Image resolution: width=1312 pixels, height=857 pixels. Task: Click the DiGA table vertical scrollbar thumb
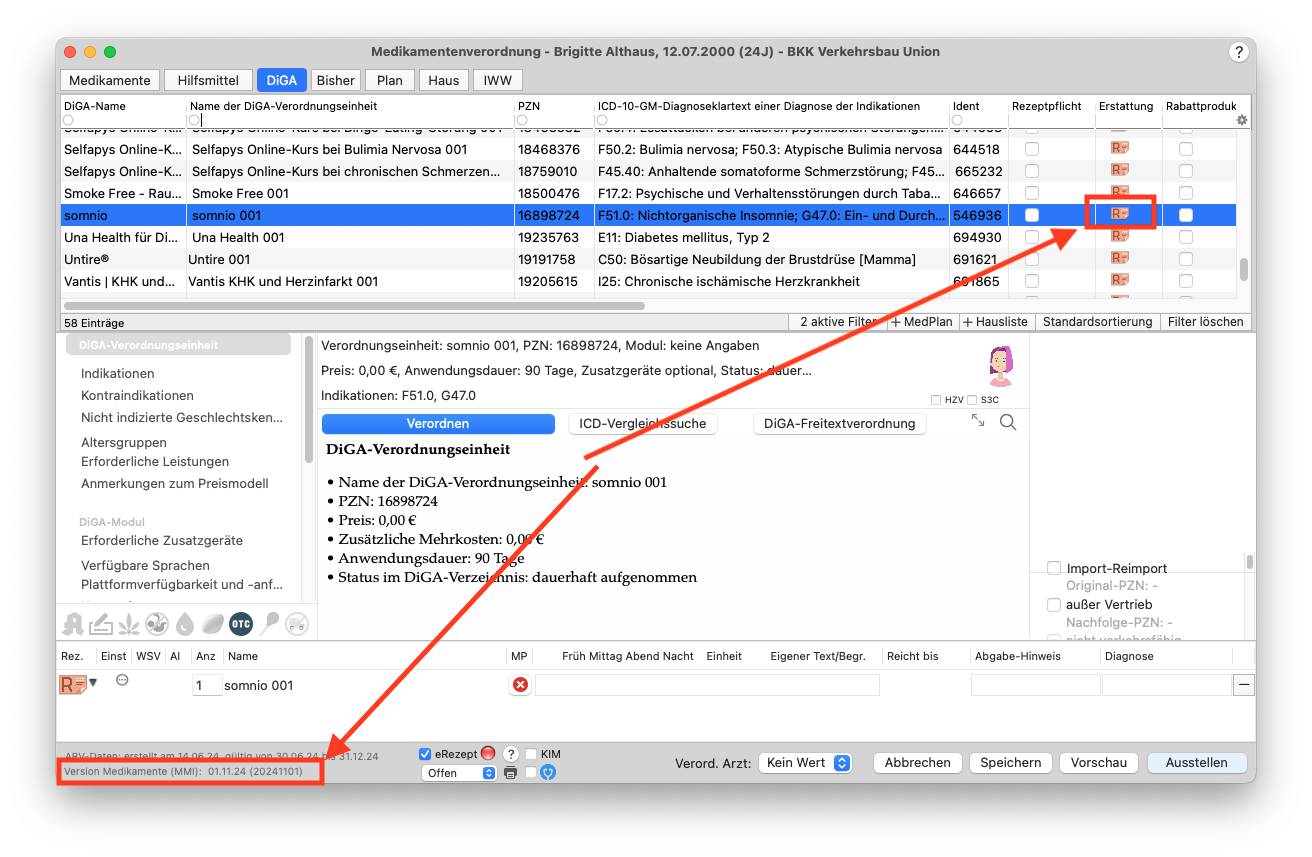click(1245, 269)
